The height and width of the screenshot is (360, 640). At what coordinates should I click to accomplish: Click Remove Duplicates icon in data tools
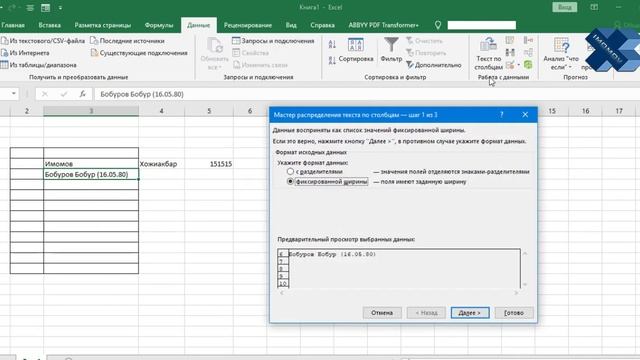coord(510,53)
